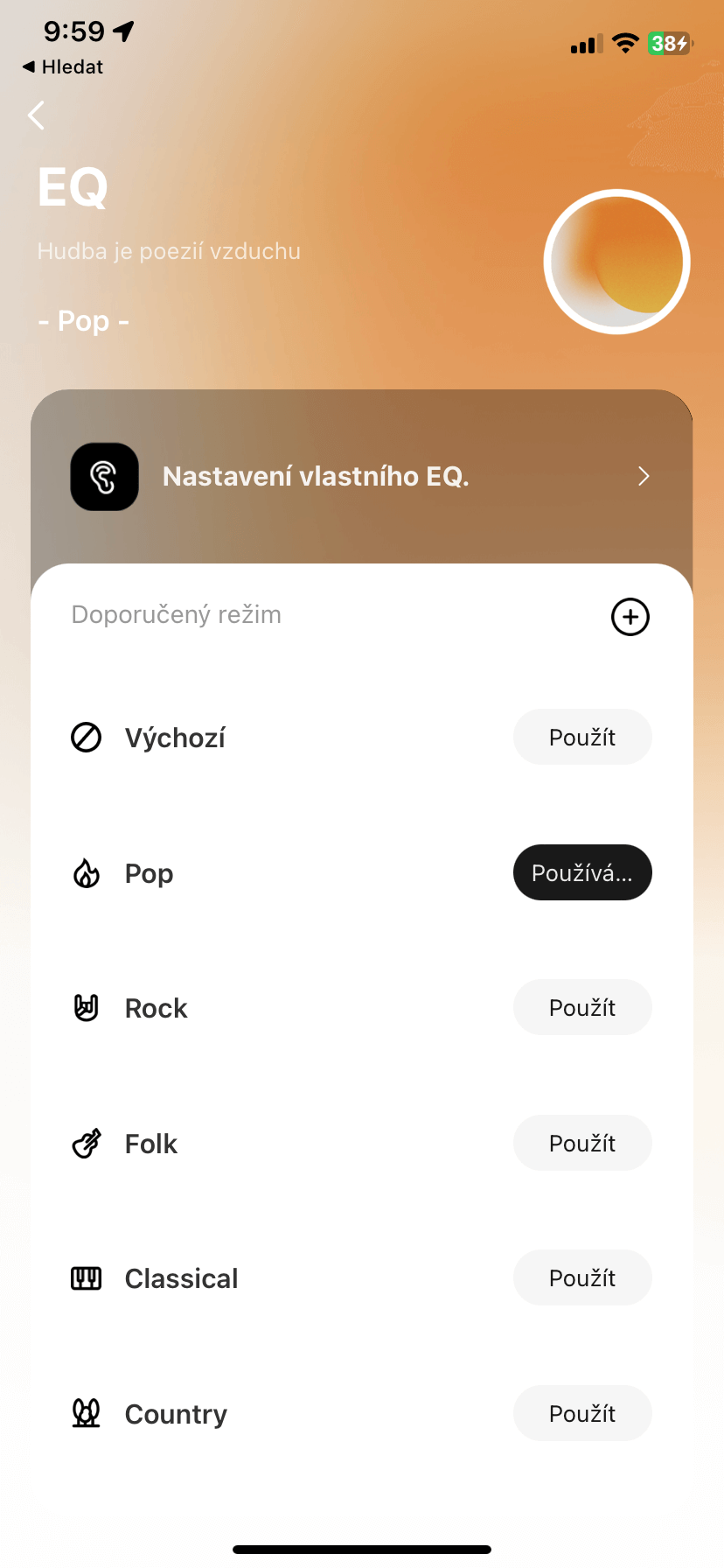
Task: Tap the piano keys Classical icon
Action: (86, 1278)
